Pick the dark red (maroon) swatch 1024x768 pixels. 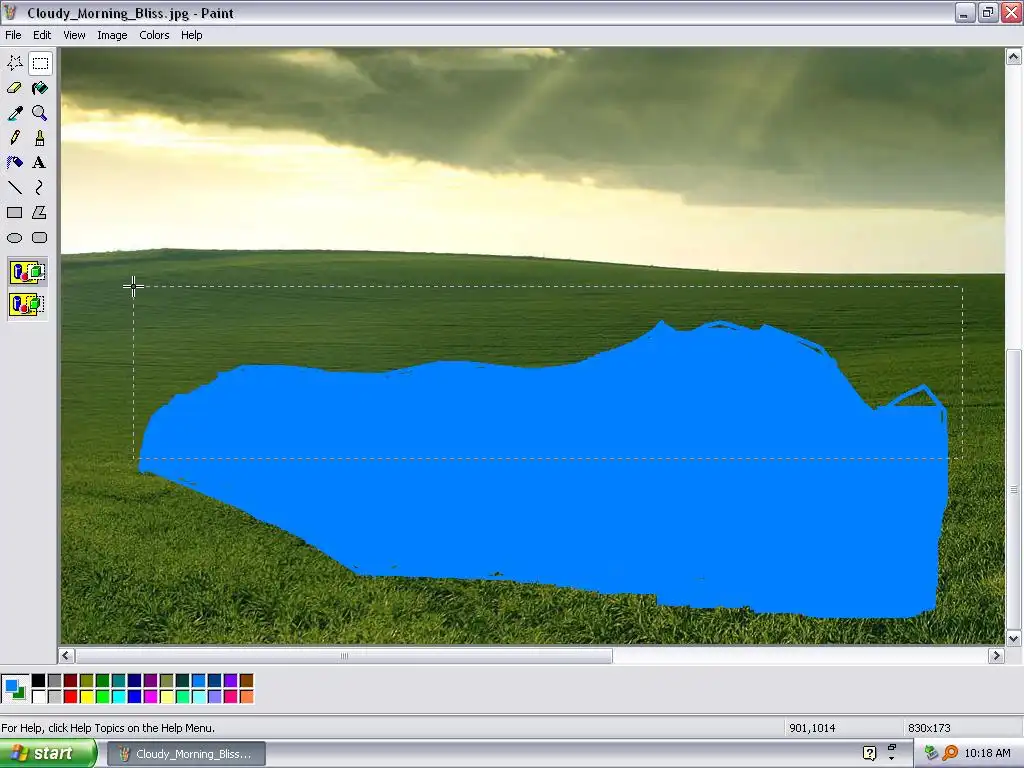(71, 680)
